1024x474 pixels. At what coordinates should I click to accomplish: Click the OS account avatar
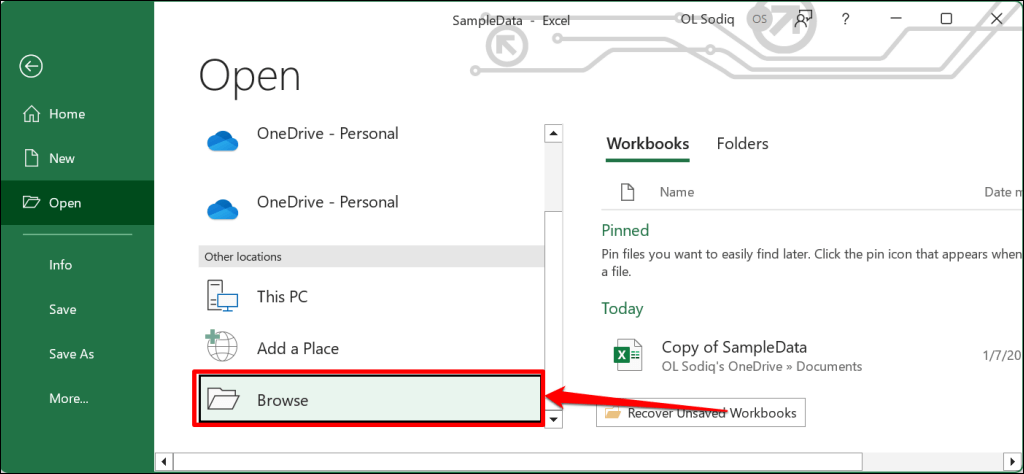point(758,19)
